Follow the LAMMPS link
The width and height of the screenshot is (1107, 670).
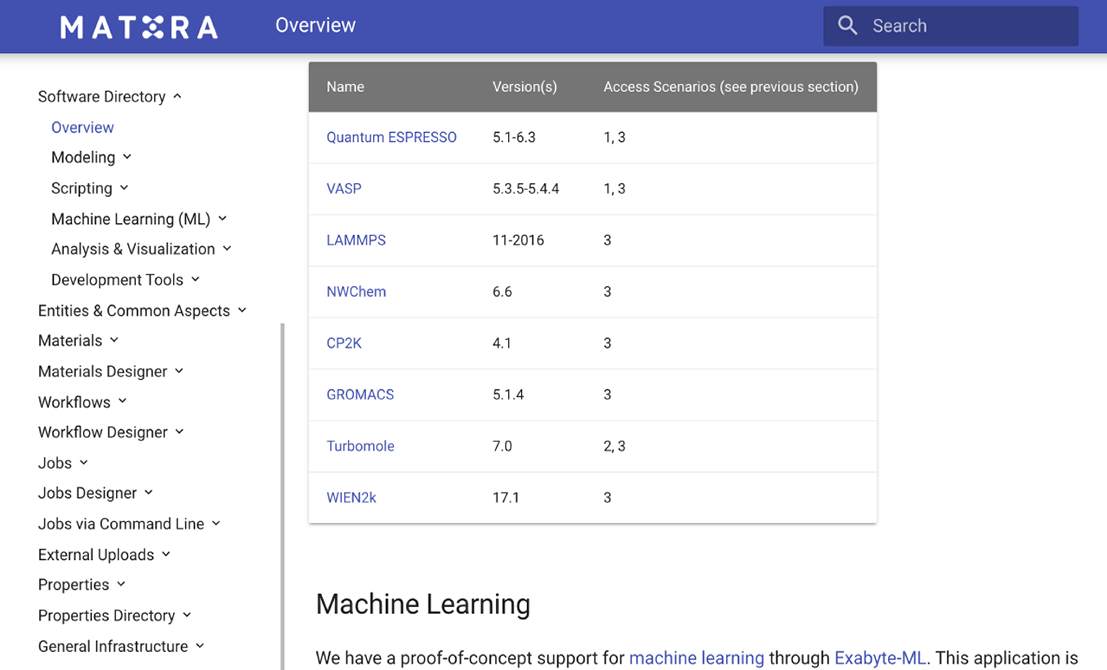tap(356, 240)
